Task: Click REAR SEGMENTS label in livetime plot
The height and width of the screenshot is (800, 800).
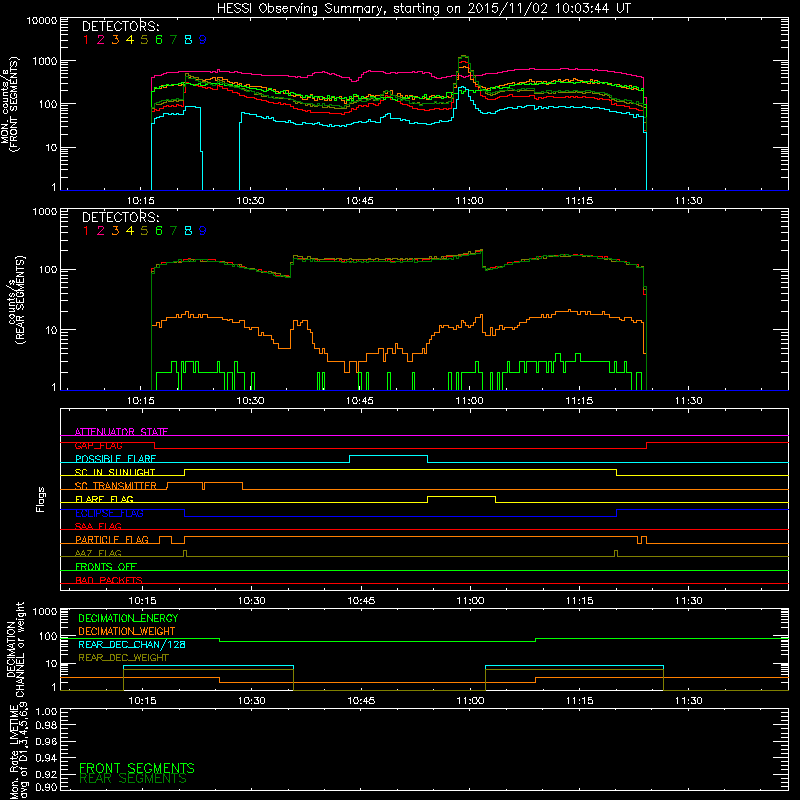Action: pos(133,779)
